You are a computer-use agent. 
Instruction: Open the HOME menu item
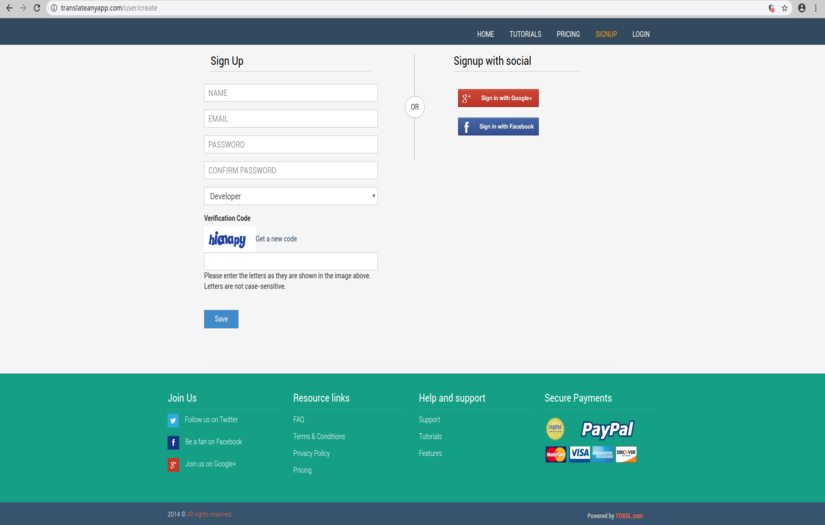(485, 34)
